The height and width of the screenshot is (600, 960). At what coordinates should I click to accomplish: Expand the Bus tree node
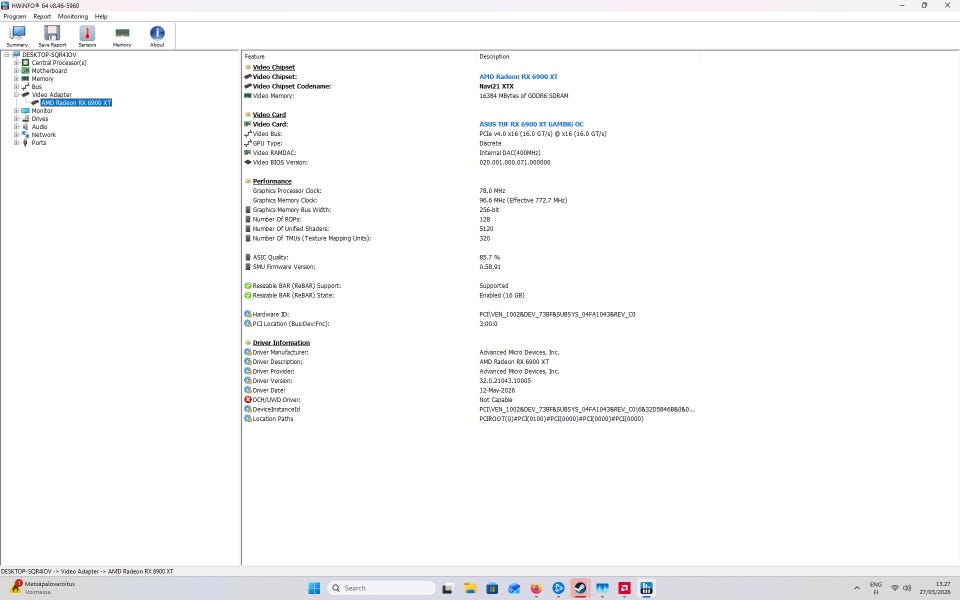(x=17, y=86)
